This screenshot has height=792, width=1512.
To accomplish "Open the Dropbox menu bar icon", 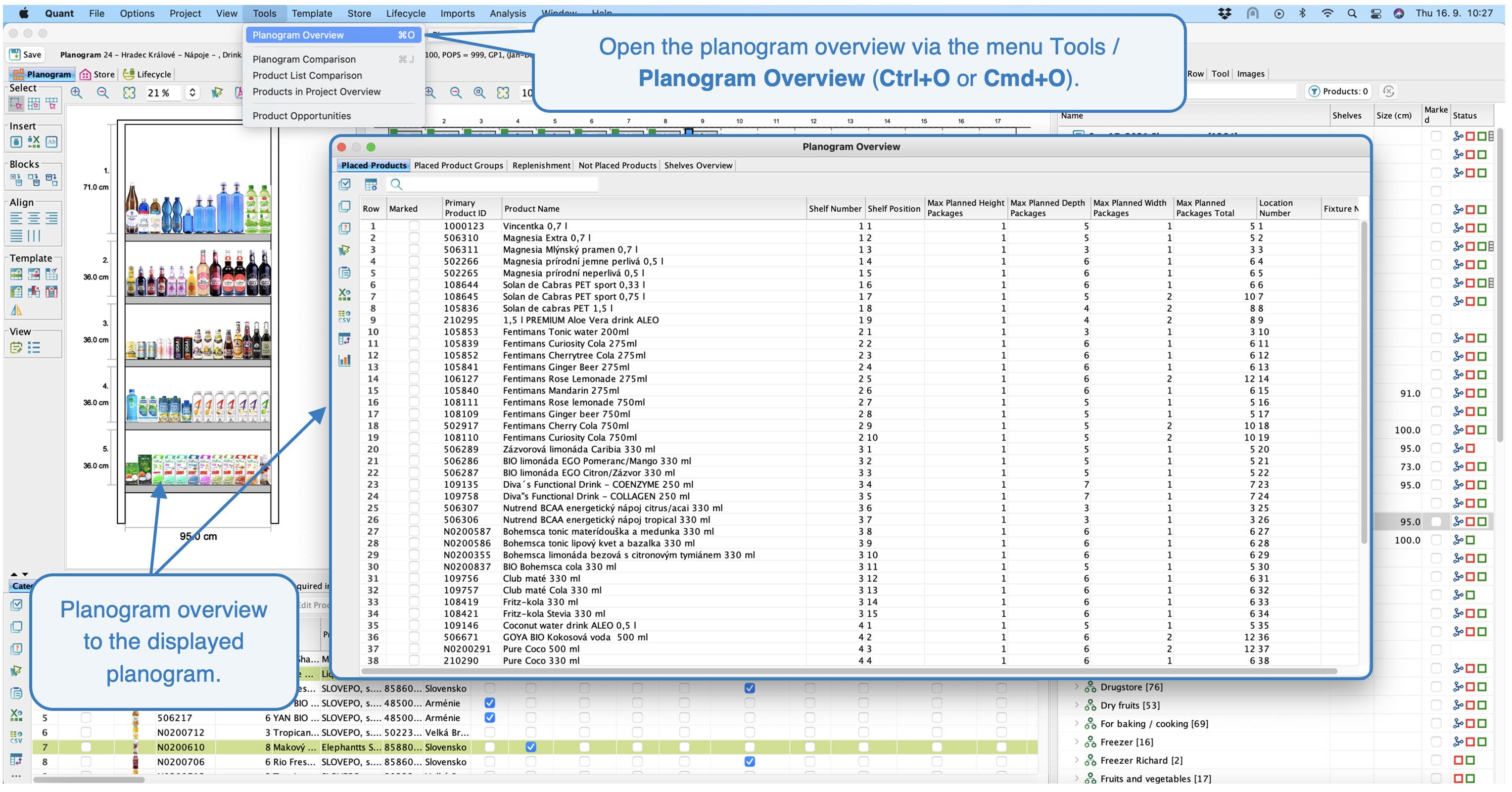I will [x=1225, y=13].
